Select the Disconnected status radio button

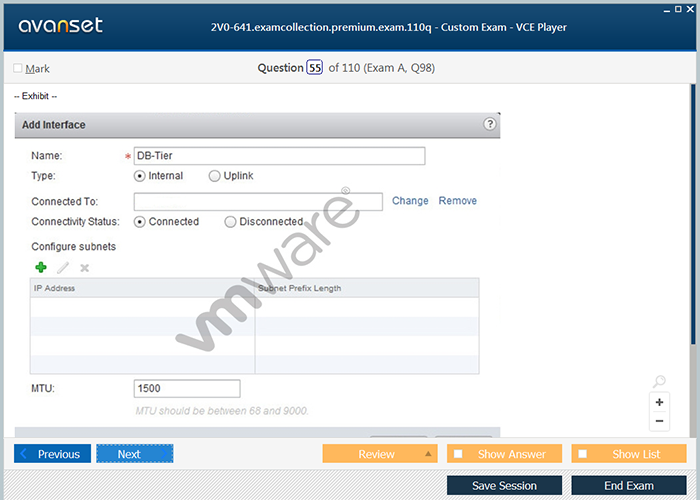coord(231,222)
